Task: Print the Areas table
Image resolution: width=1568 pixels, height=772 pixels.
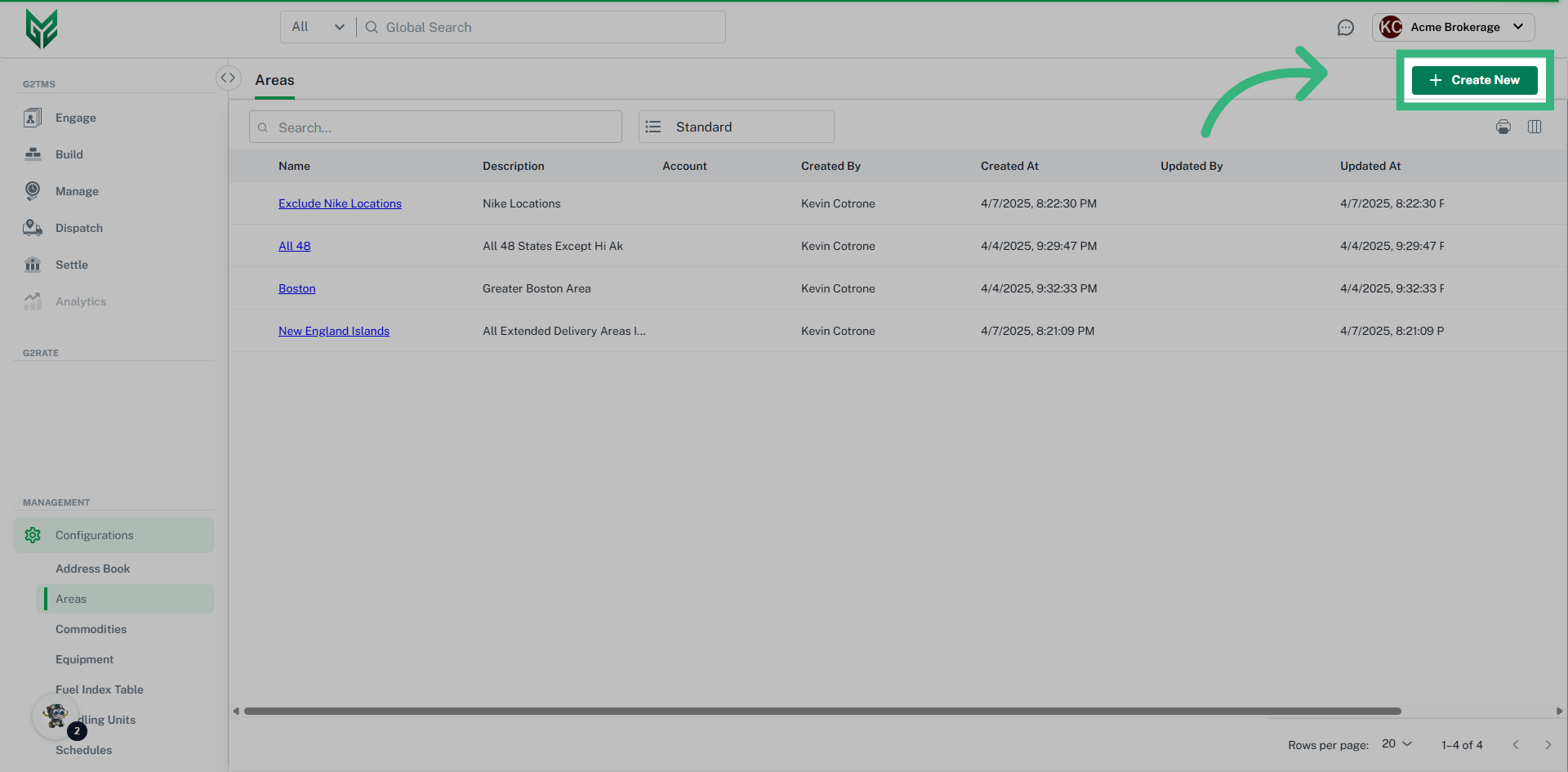Action: [1503, 127]
